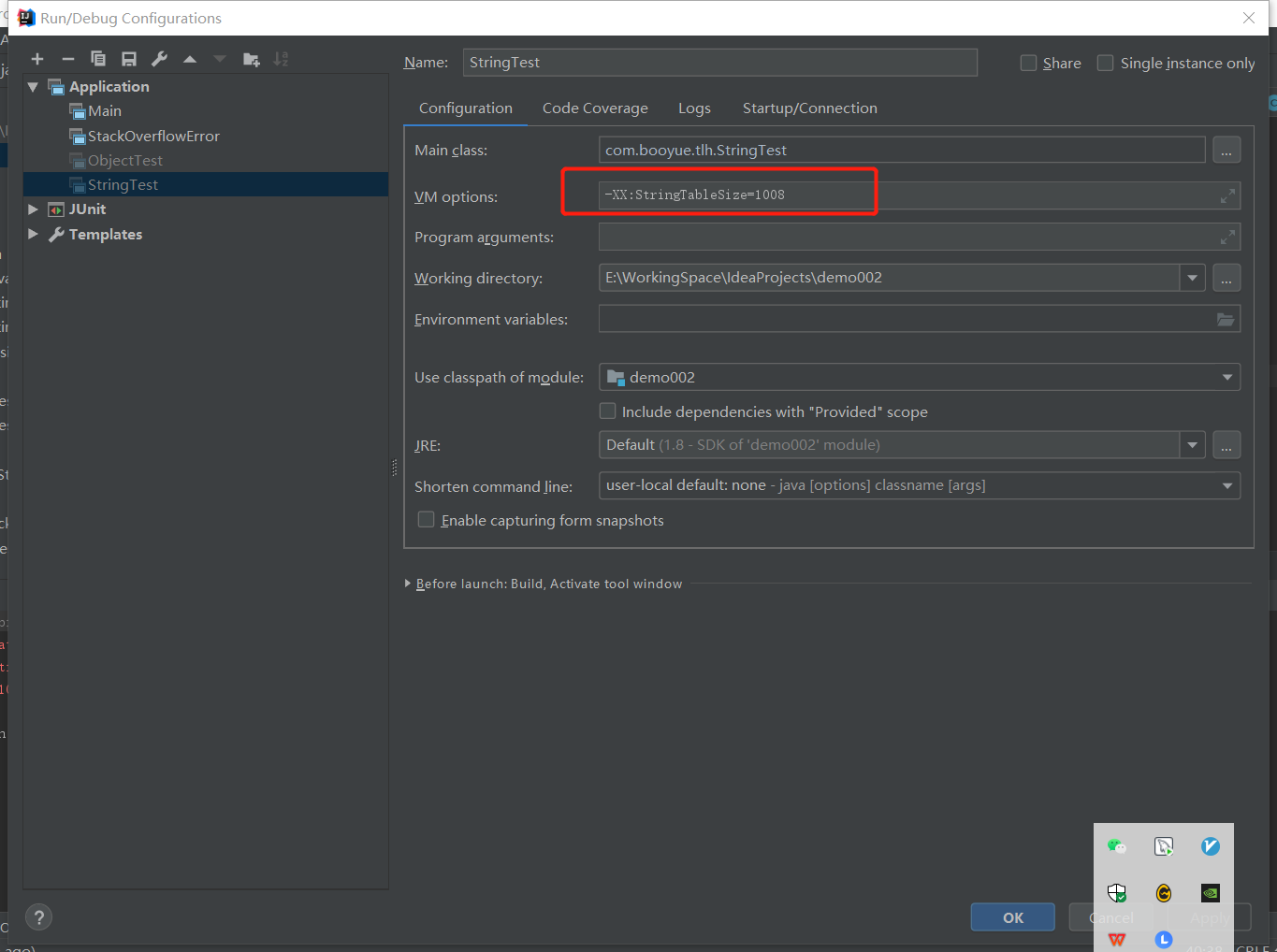
Task: Check Include dependencies with Provided scope
Action: pyautogui.click(x=607, y=411)
